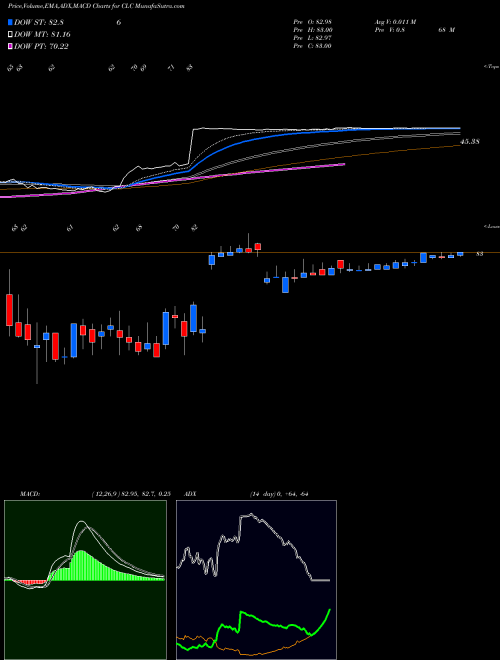Click the tall green MACD histogram peak
This screenshot has height=660, width=500.
pyautogui.click(x=81, y=565)
